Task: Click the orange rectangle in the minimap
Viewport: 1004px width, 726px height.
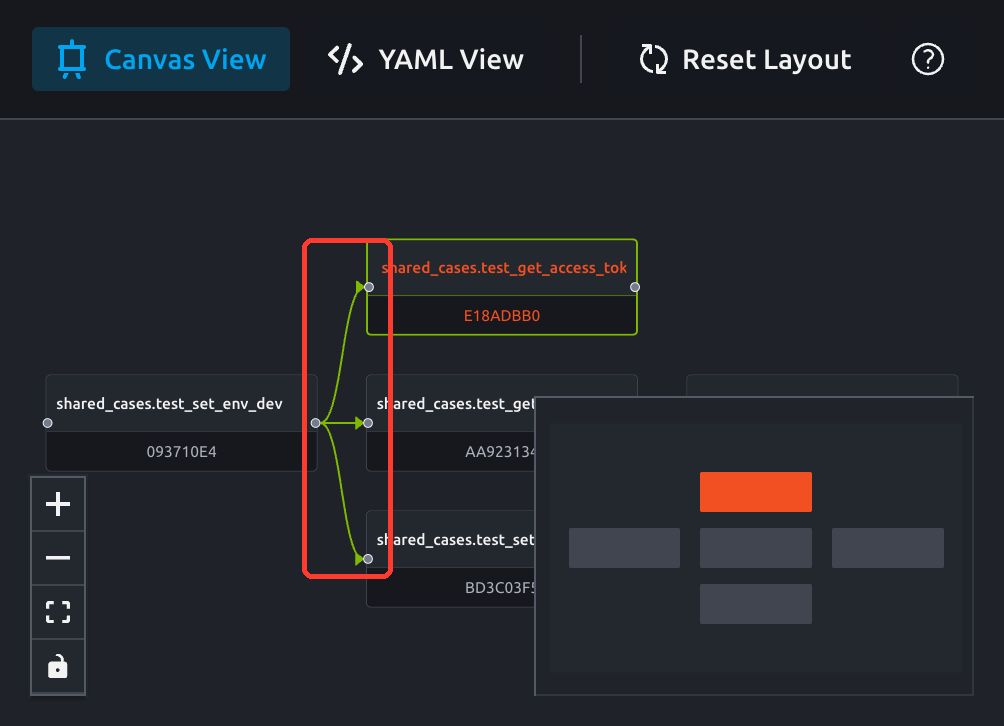Action: (756, 492)
